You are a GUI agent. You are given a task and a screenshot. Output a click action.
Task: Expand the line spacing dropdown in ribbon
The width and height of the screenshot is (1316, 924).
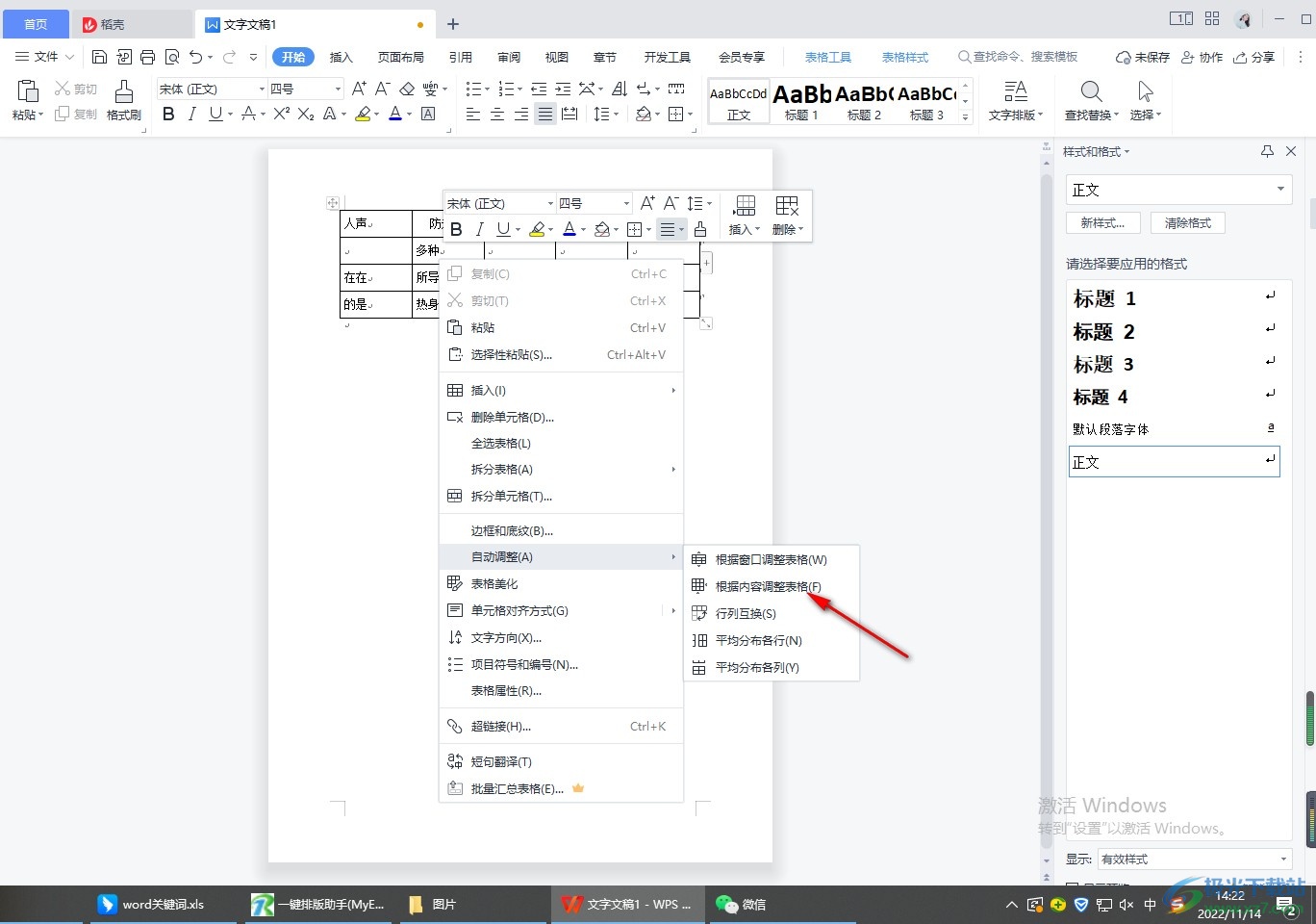(x=615, y=114)
